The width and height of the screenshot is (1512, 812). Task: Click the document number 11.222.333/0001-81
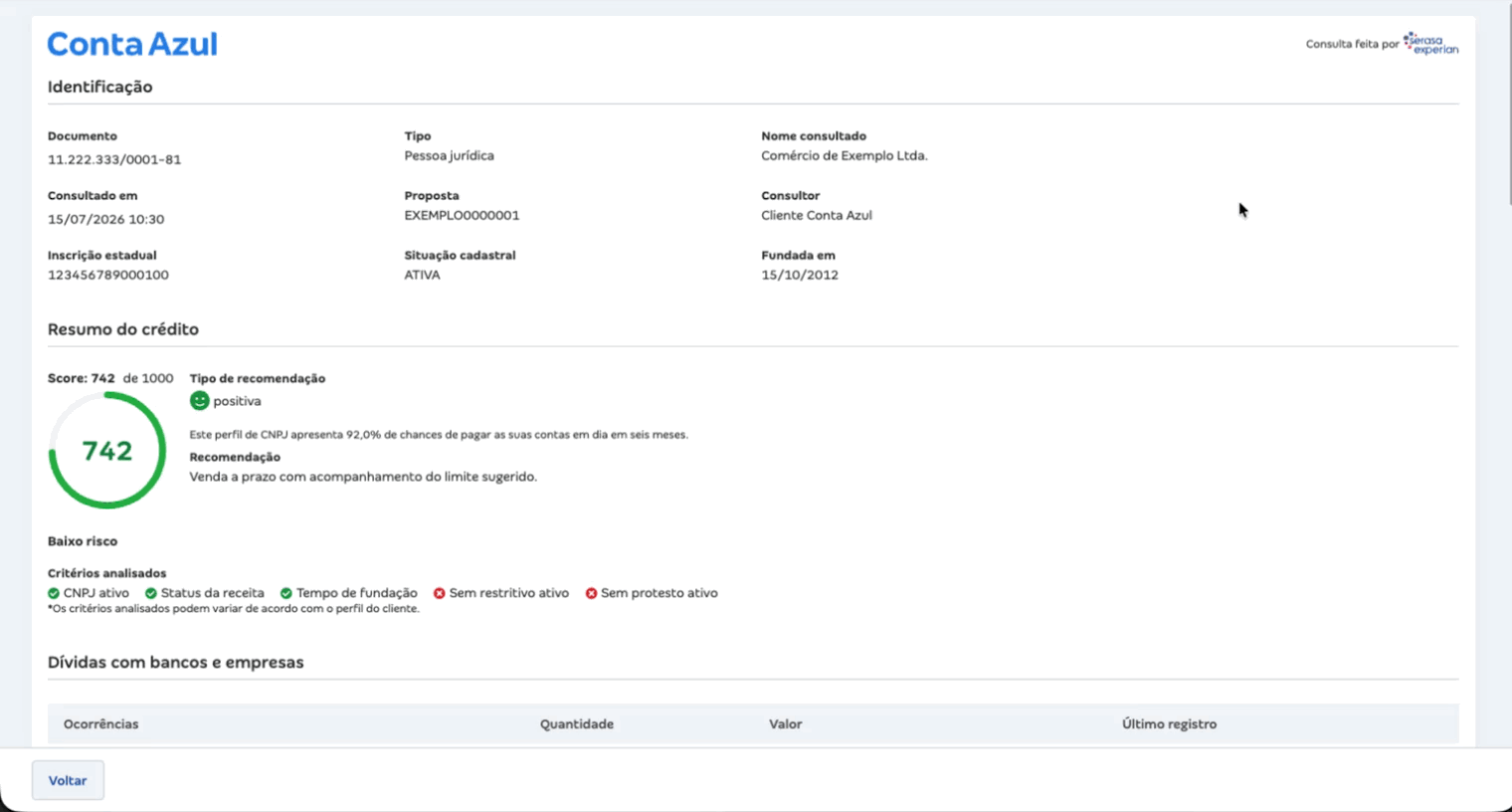(114, 159)
